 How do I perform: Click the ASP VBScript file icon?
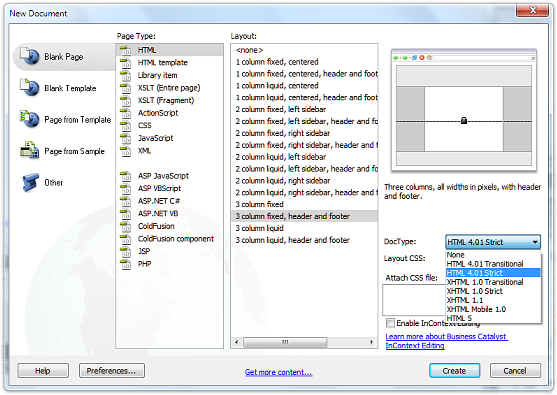tap(125, 188)
